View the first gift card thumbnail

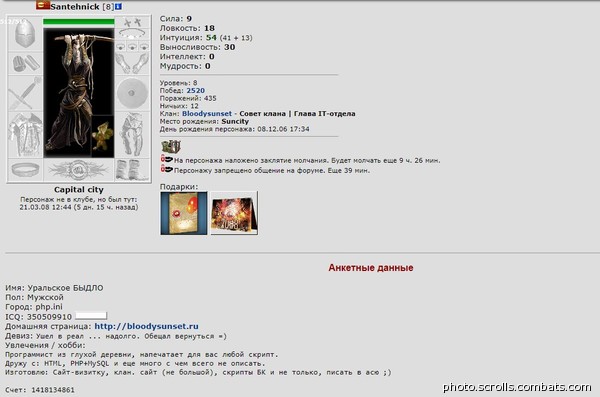coord(184,213)
